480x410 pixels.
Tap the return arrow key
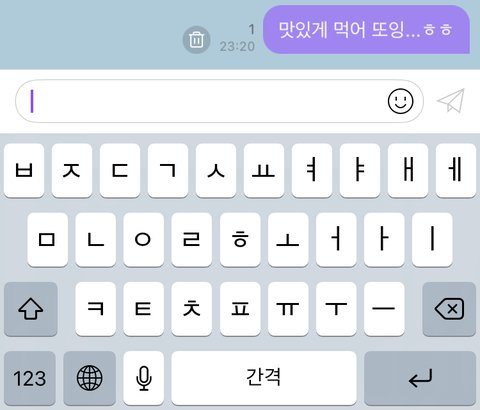pos(420,378)
